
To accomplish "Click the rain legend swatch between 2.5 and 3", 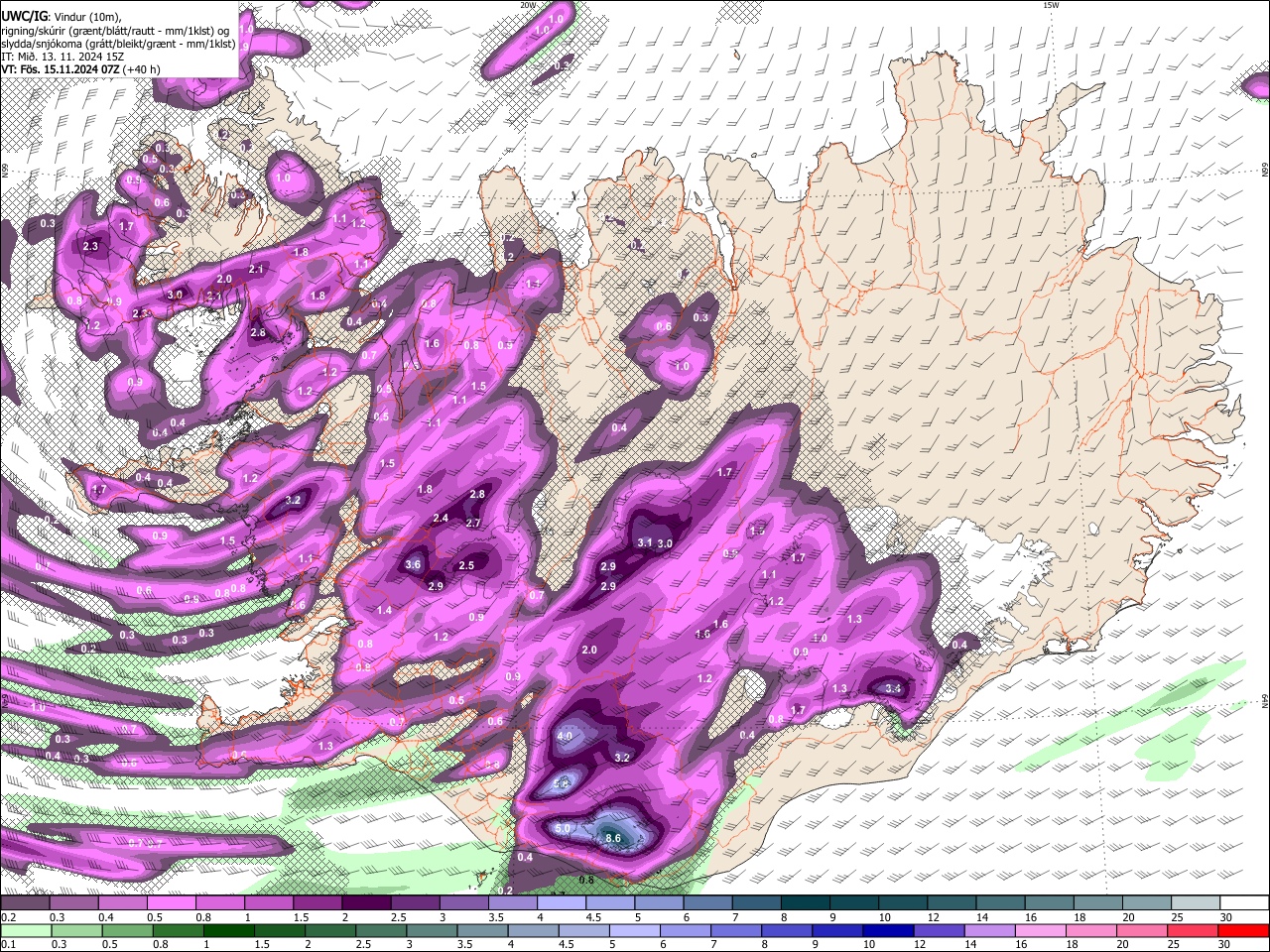I will pos(381,931).
